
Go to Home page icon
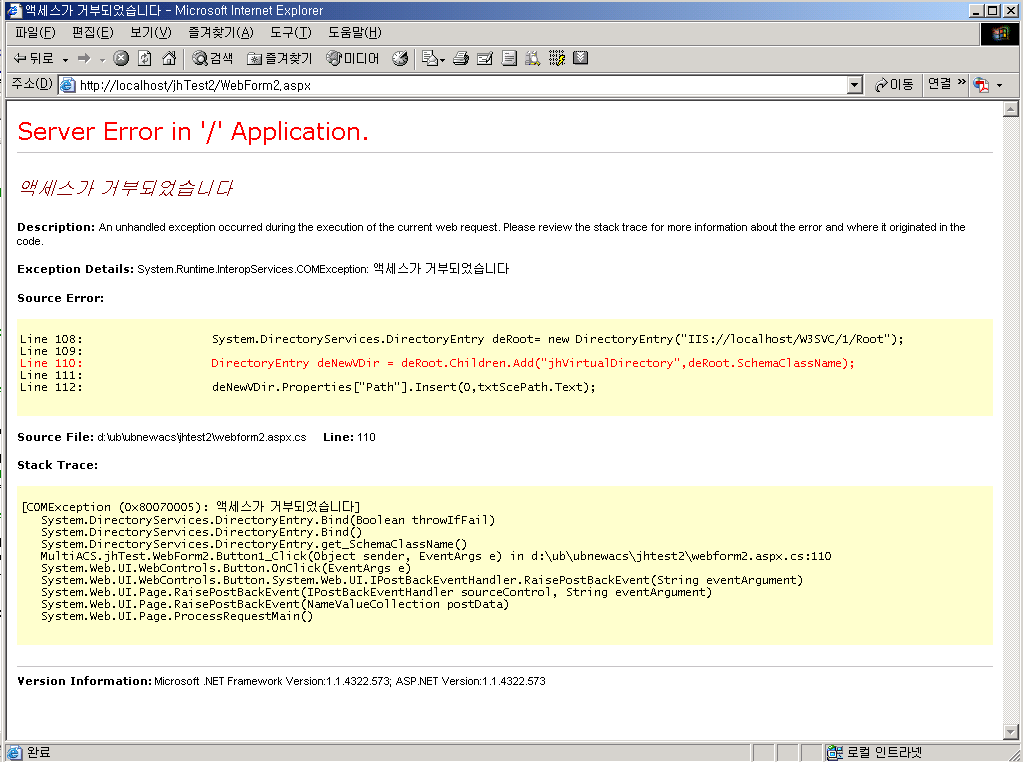click(x=169, y=59)
